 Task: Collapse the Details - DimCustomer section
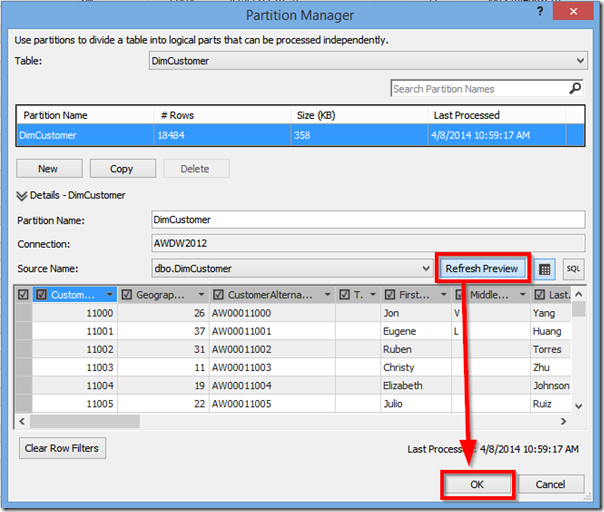[x=22, y=196]
